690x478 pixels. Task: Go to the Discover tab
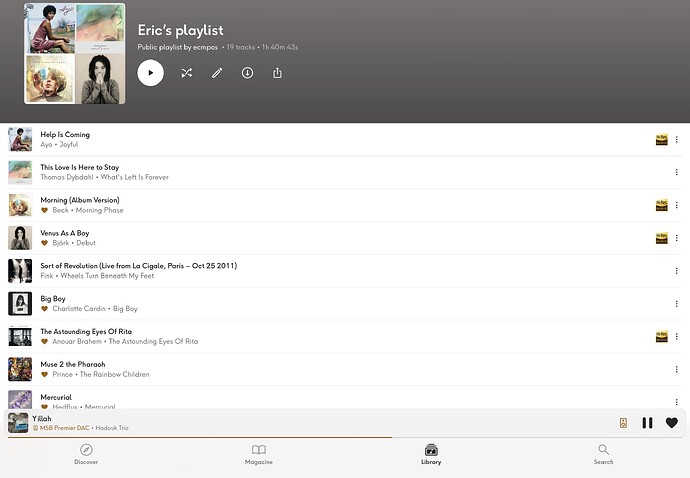86,455
